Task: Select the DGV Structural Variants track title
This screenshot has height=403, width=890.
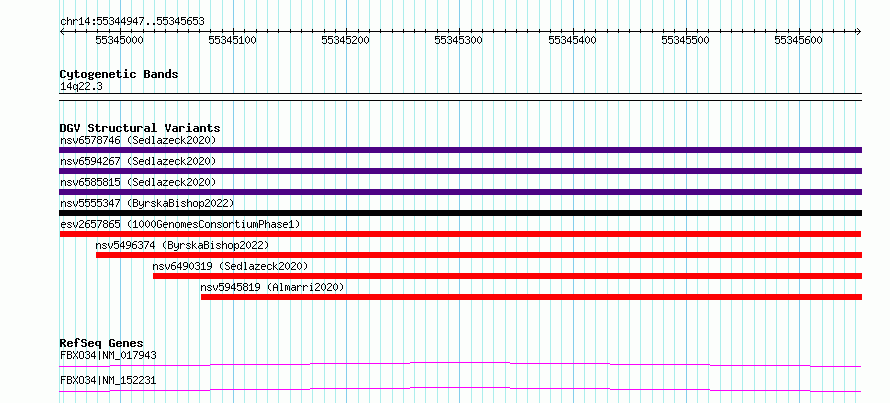Action: pos(140,128)
